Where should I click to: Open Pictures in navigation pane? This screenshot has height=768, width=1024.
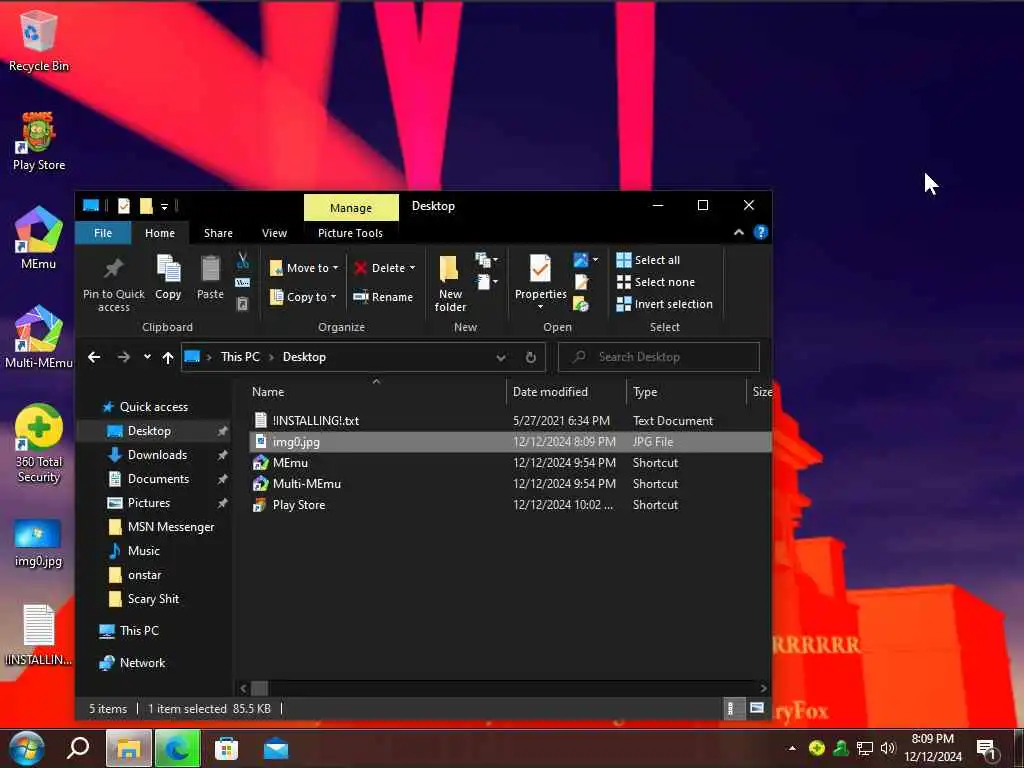[x=148, y=504]
